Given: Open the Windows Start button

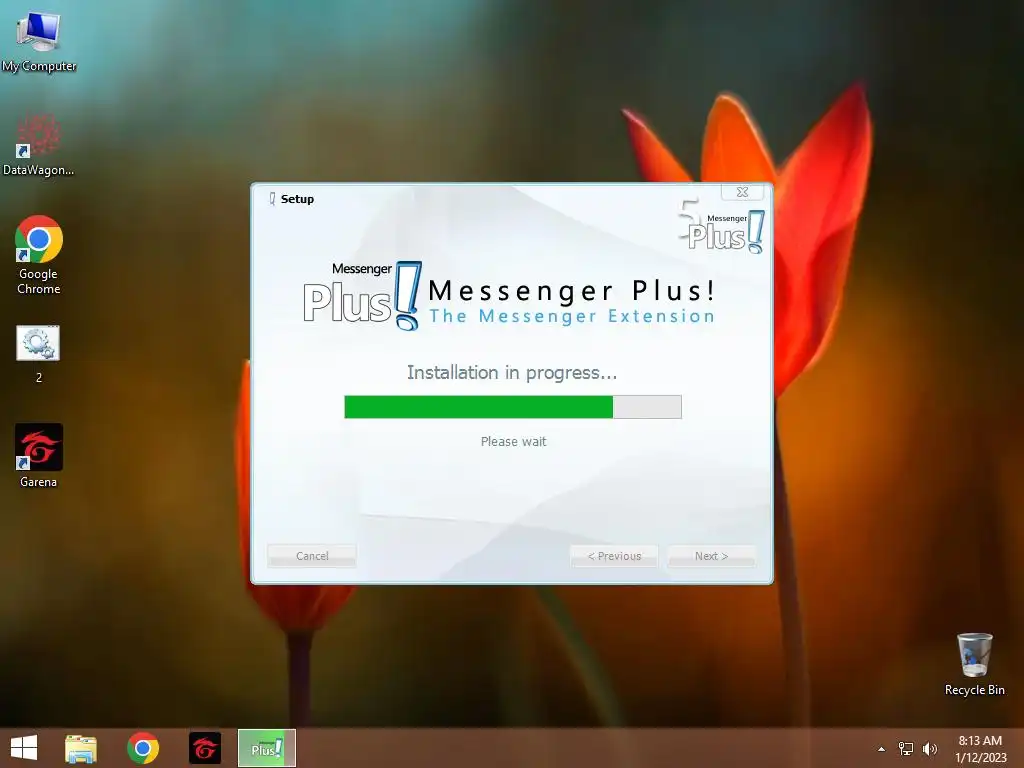Looking at the screenshot, I should coord(24,748).
